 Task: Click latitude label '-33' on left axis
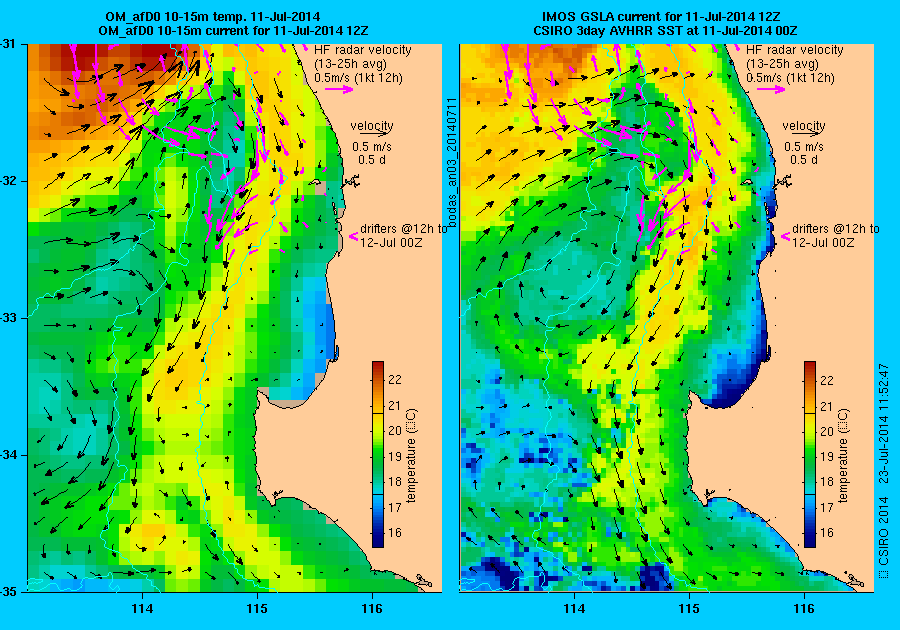pyautogui.click(x=7, y=318)
